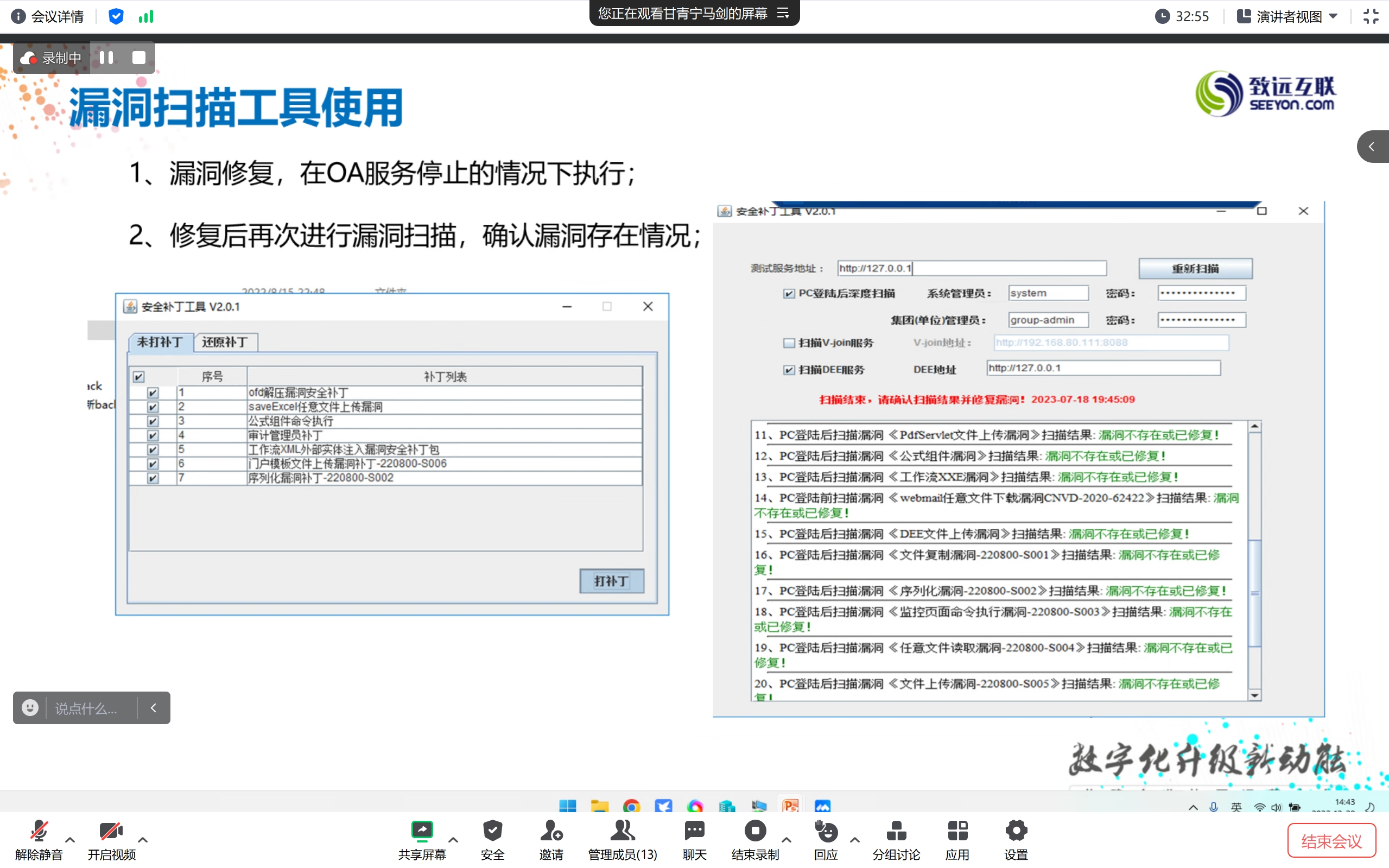The image size is (1389, 868).
Task: Switch to the 还原补丁 tab
Action: (x=225, y=342)
